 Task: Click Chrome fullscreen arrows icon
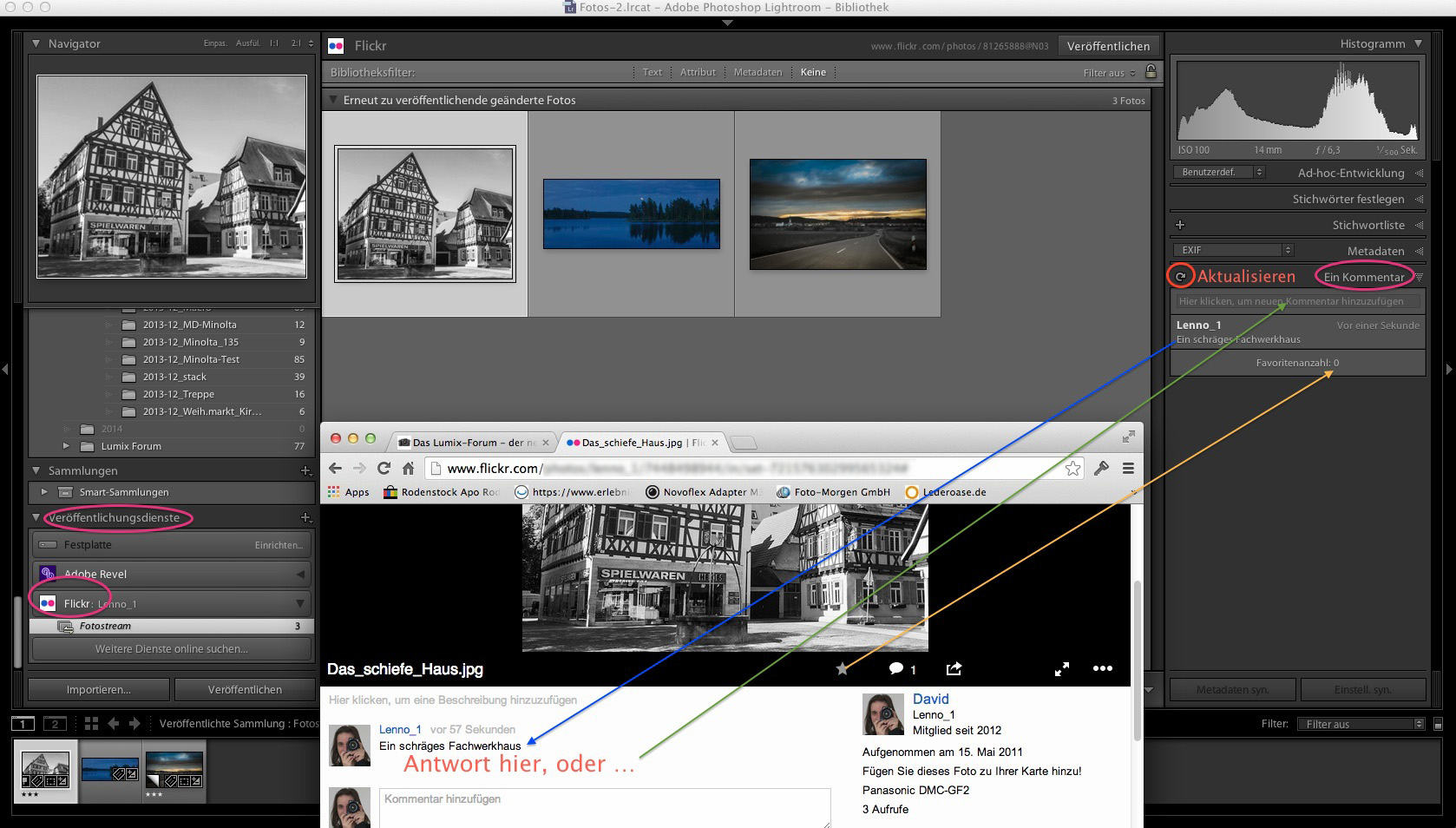point(1128,437)
